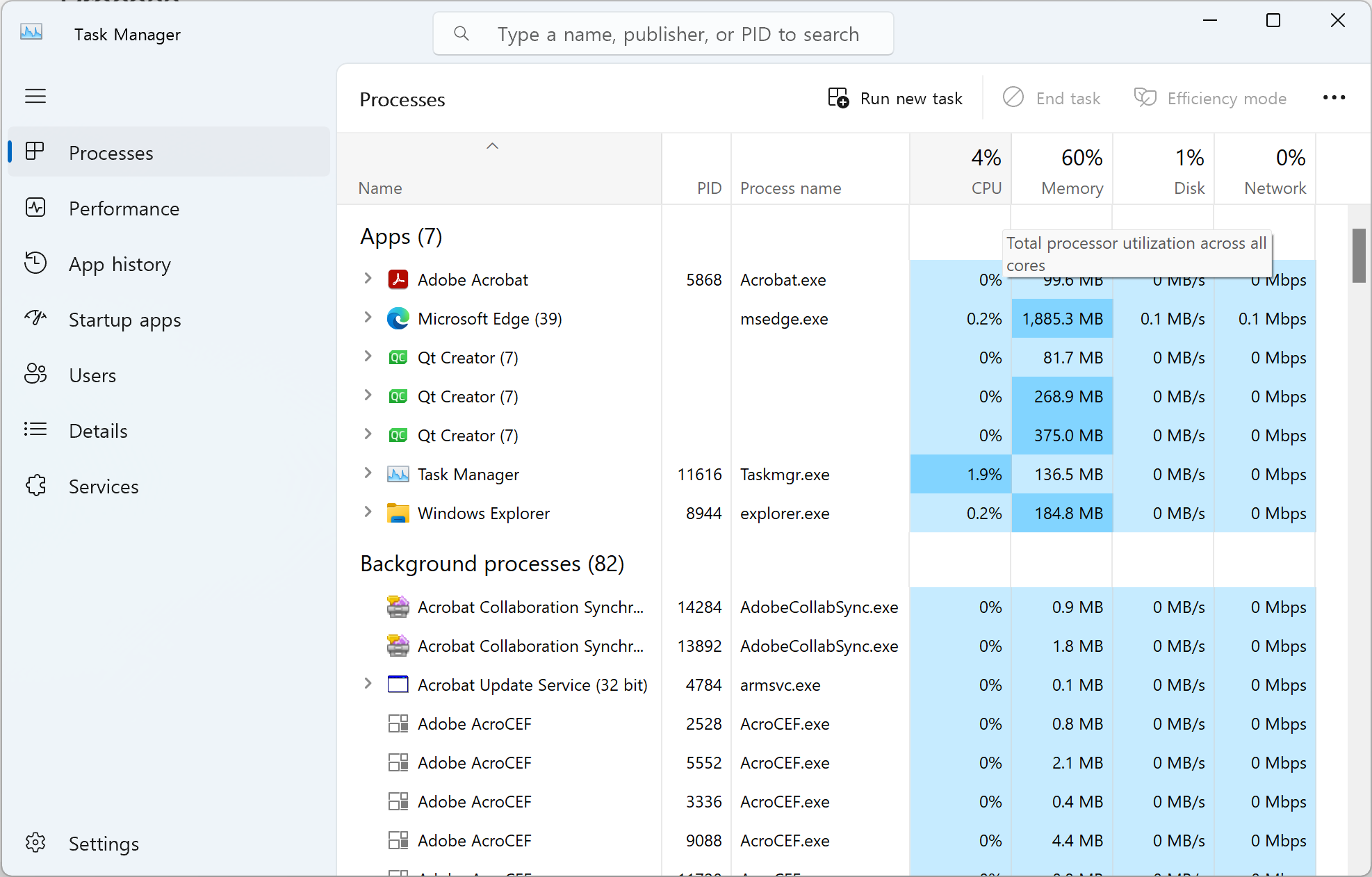The width and height of the screenshot is (1372, 877).
Task: Expand the Windows Explorer process tree
Action: [x=368, y=512]
